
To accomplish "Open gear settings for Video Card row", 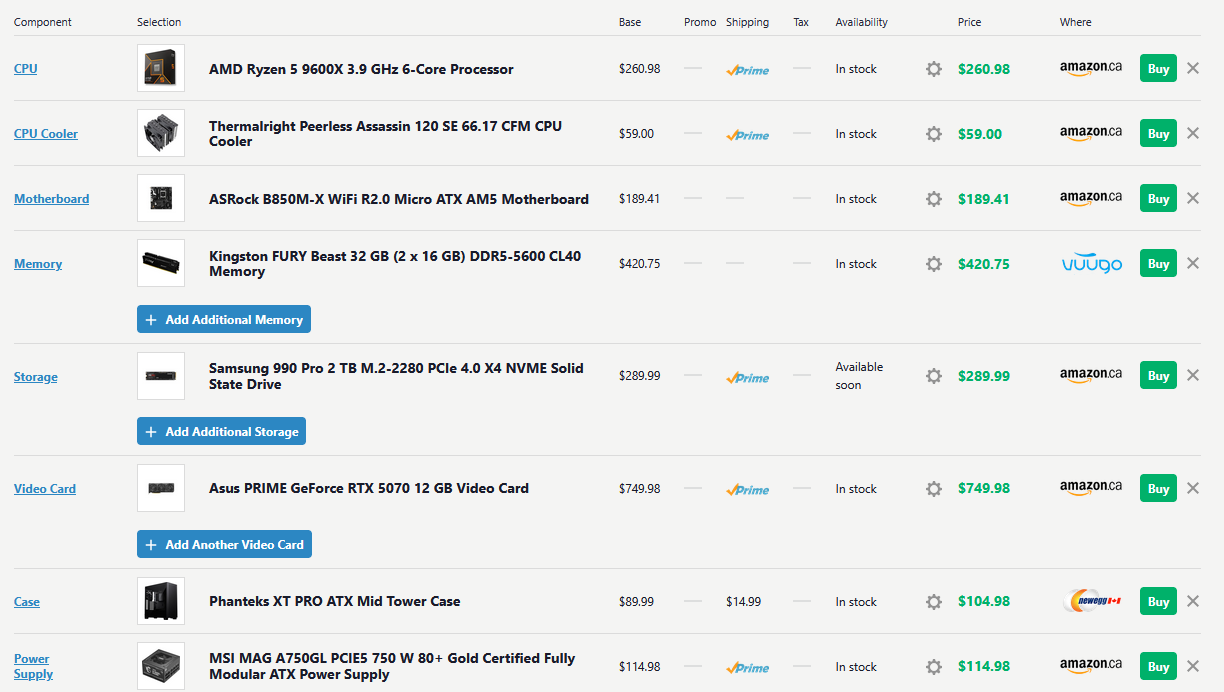I will (x=934, y=489).
